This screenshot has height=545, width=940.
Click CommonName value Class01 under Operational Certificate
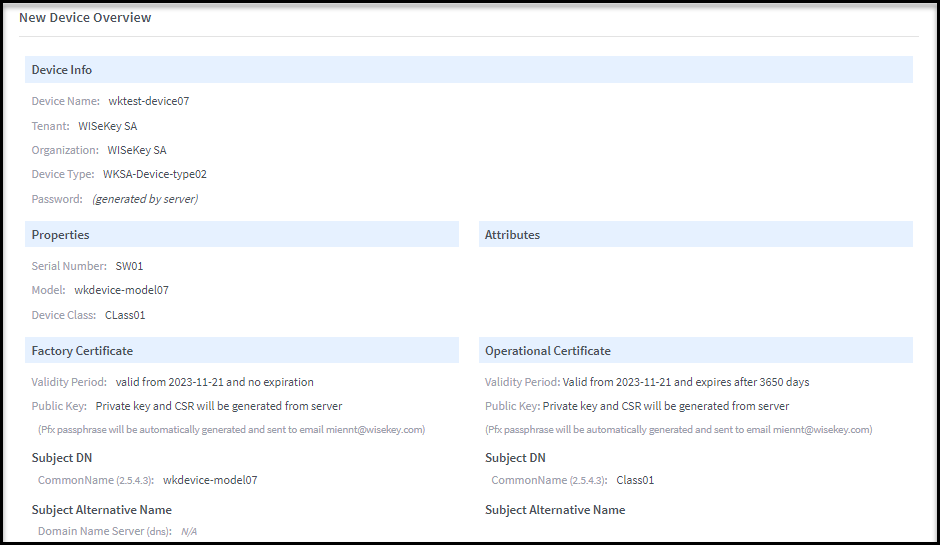pyautogui.click(x=635, y=480)
